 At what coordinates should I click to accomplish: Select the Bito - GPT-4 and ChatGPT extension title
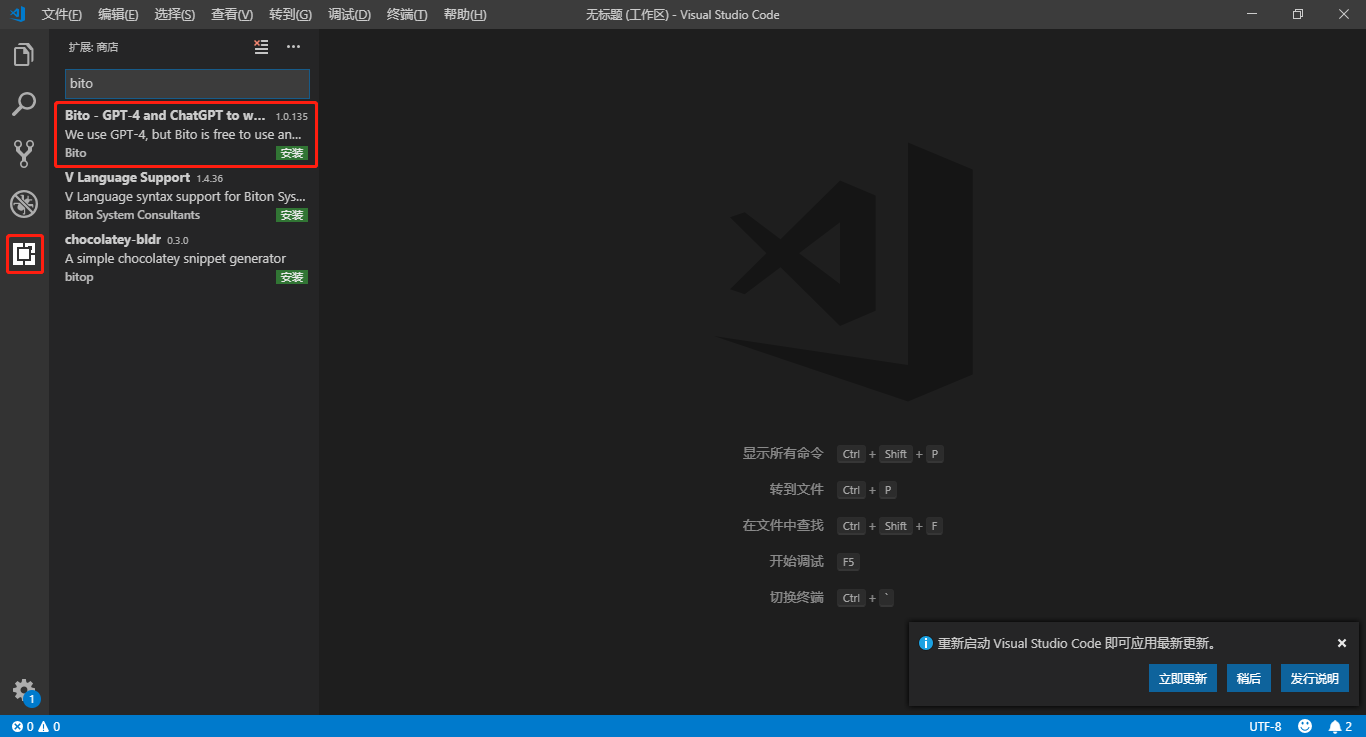[x=166, y=115]
